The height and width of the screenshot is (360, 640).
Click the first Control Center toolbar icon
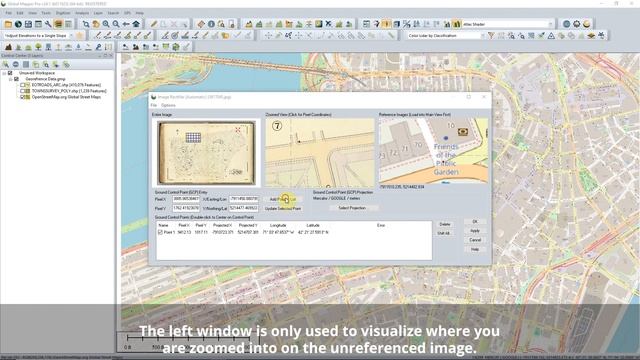(6, 64)
